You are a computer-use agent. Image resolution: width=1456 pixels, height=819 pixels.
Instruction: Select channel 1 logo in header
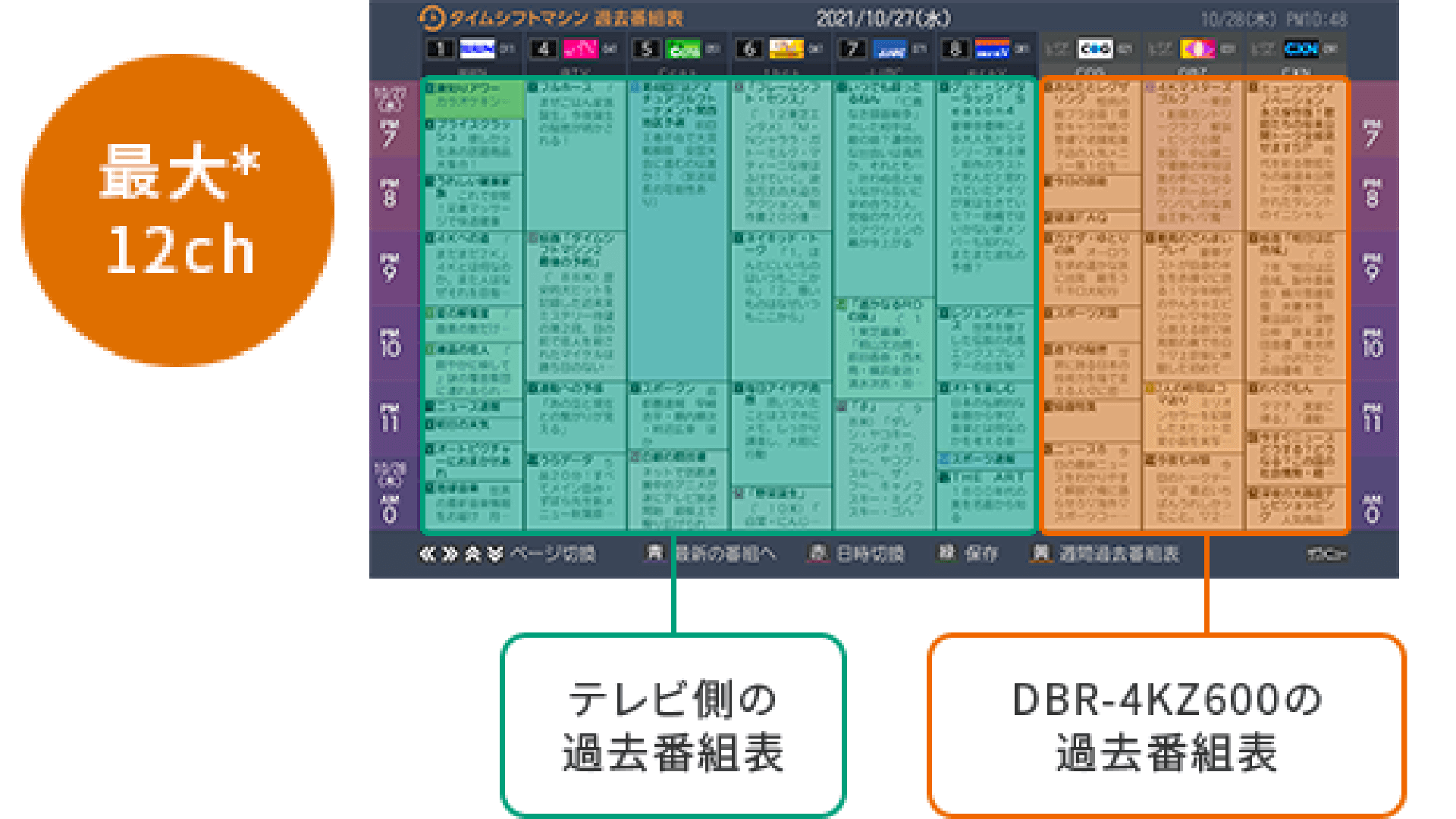click(477, 49)
